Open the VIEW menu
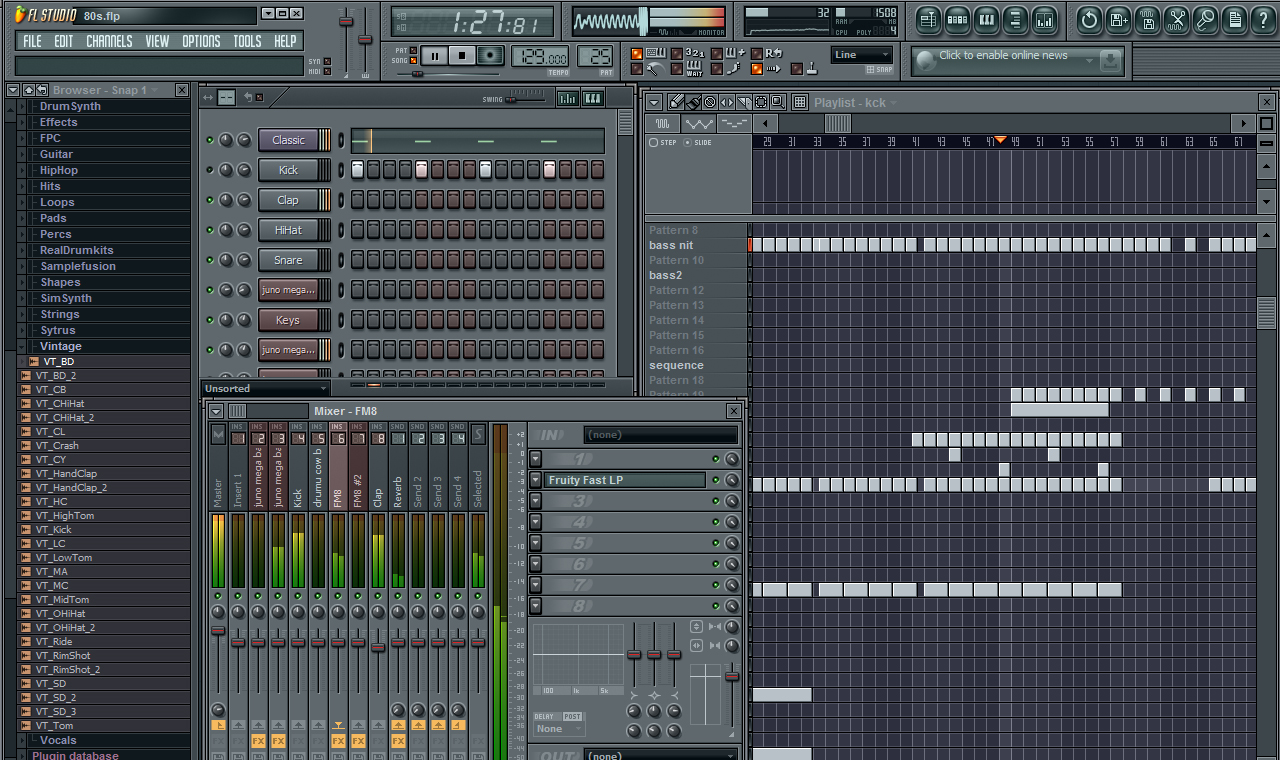 157,41
